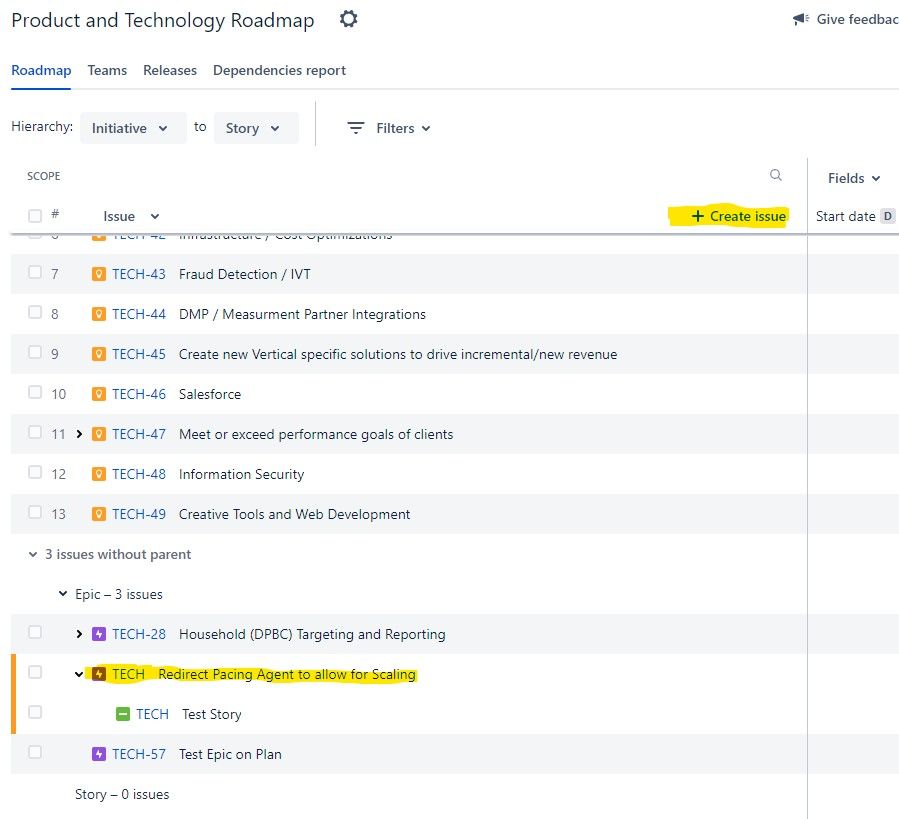899x819 pixels.
Task: Click the Give feedback megaphone icon
Action: pos(800,20)
